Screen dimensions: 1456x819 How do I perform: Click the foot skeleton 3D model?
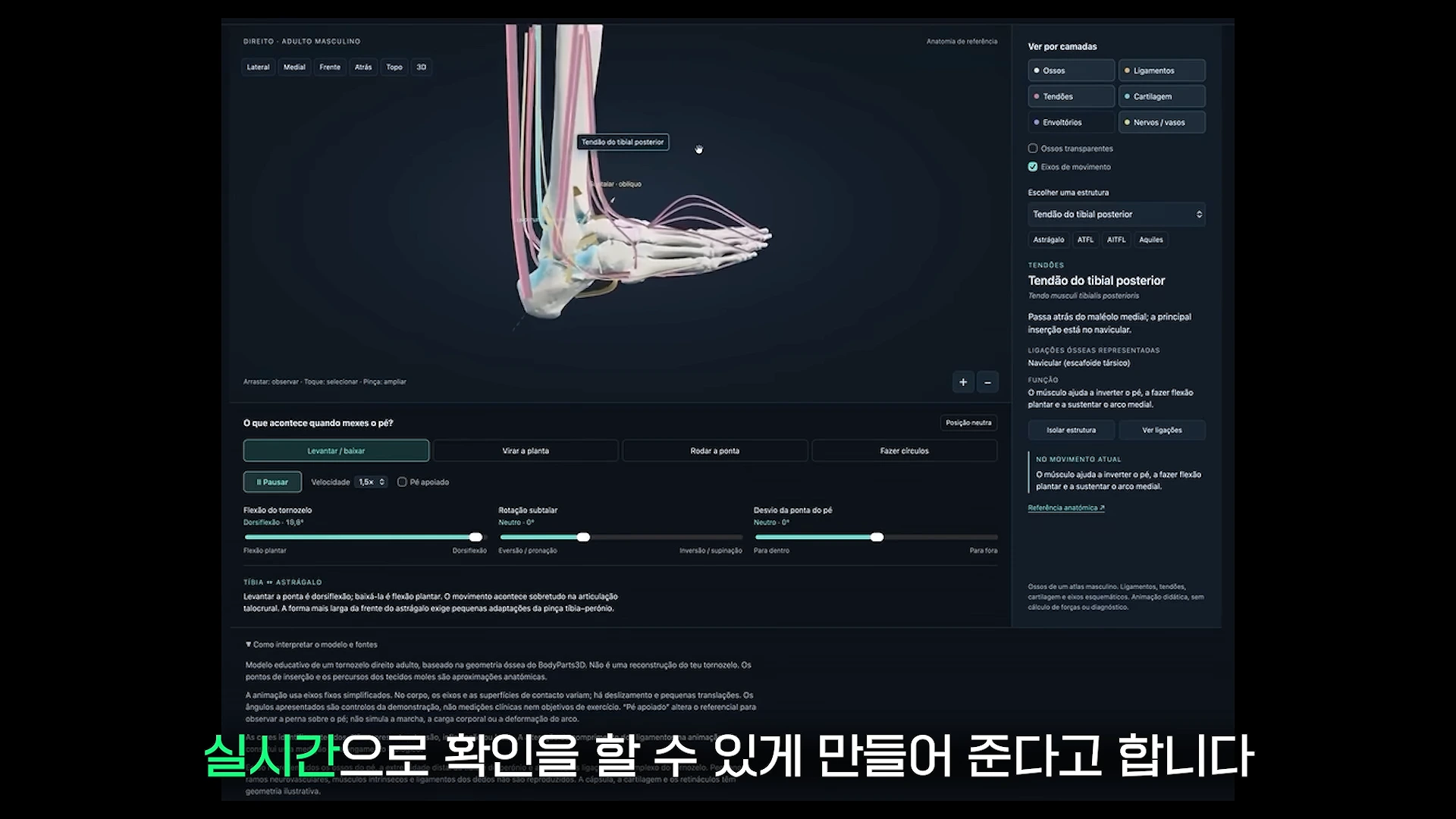click(637, 250)
